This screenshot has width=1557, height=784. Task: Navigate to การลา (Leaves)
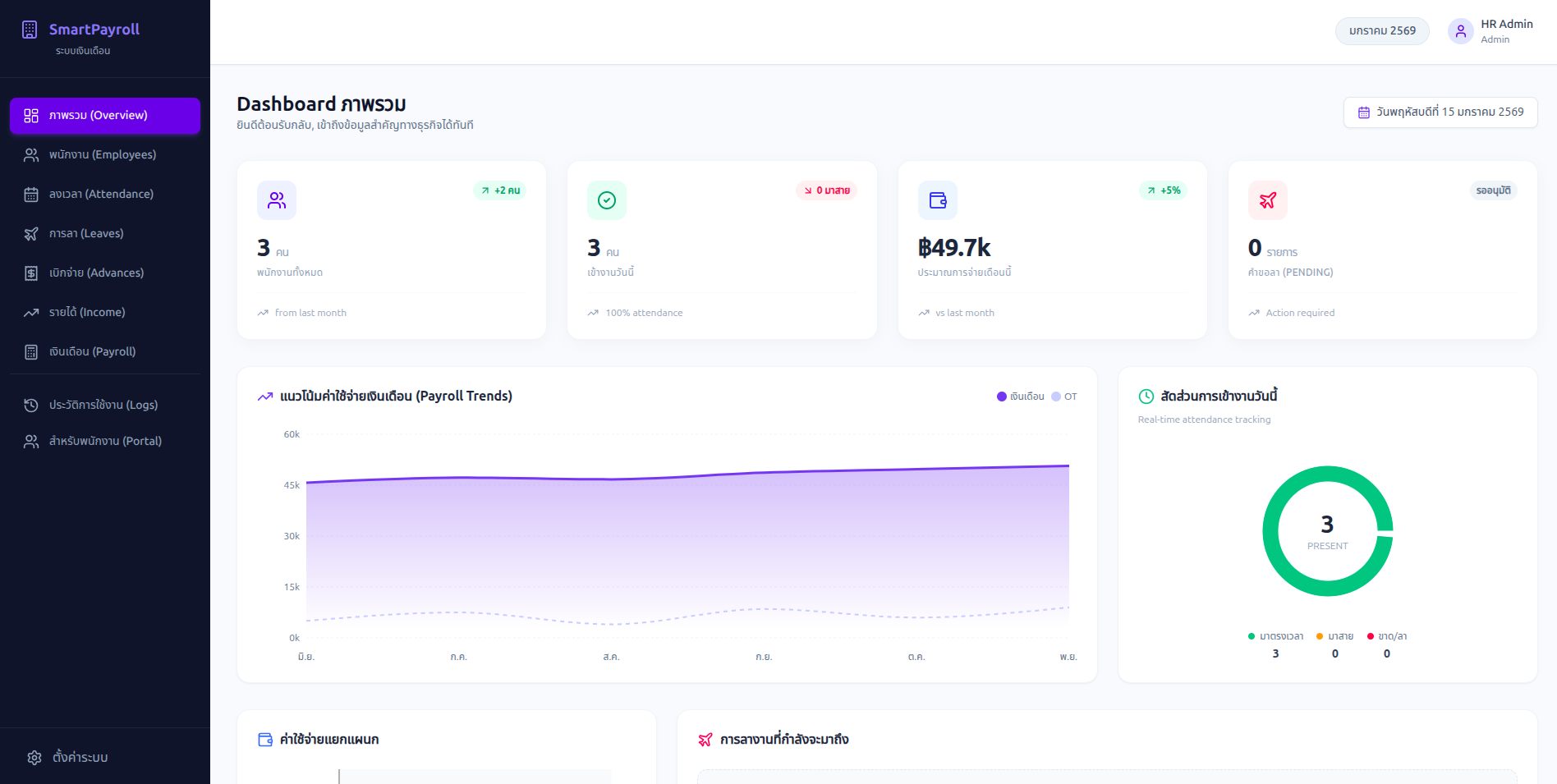click(105, 234)
